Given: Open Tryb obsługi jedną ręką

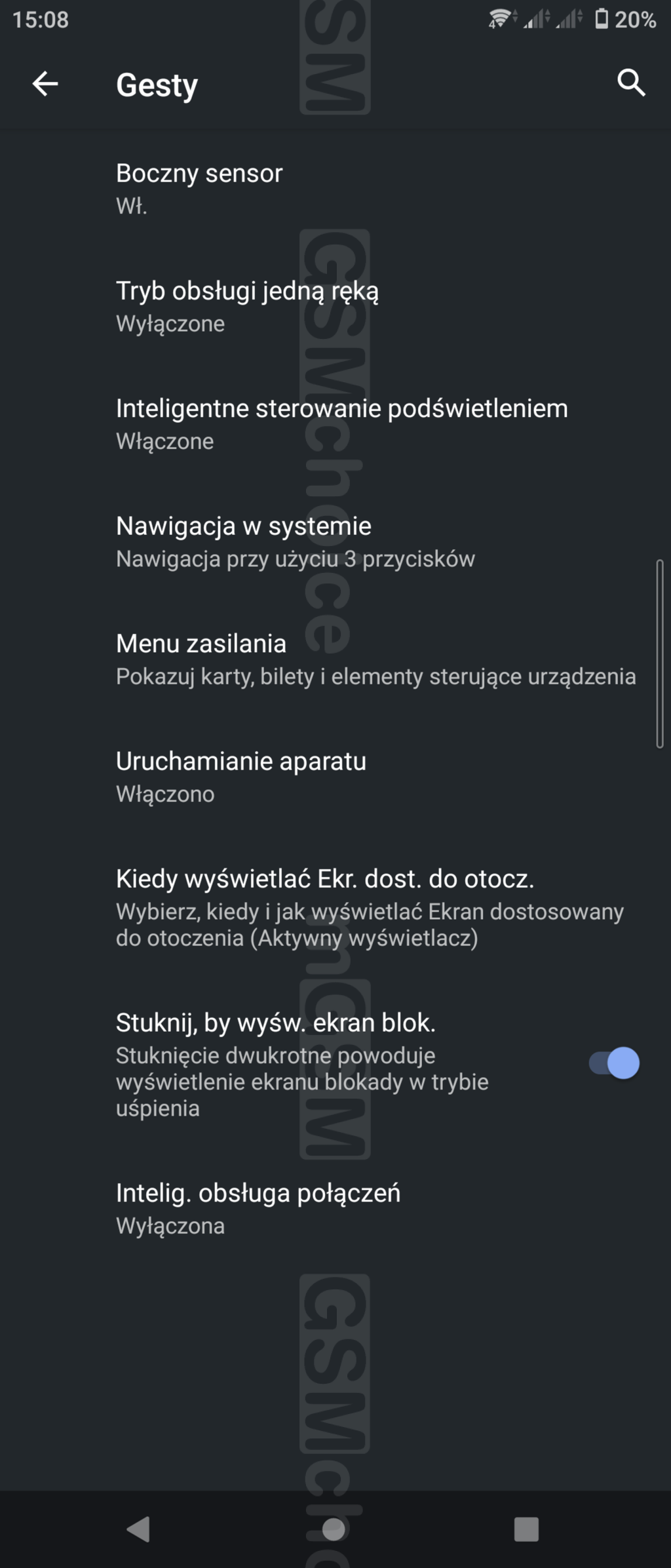Looking at the screenshot, I should 247,306.
